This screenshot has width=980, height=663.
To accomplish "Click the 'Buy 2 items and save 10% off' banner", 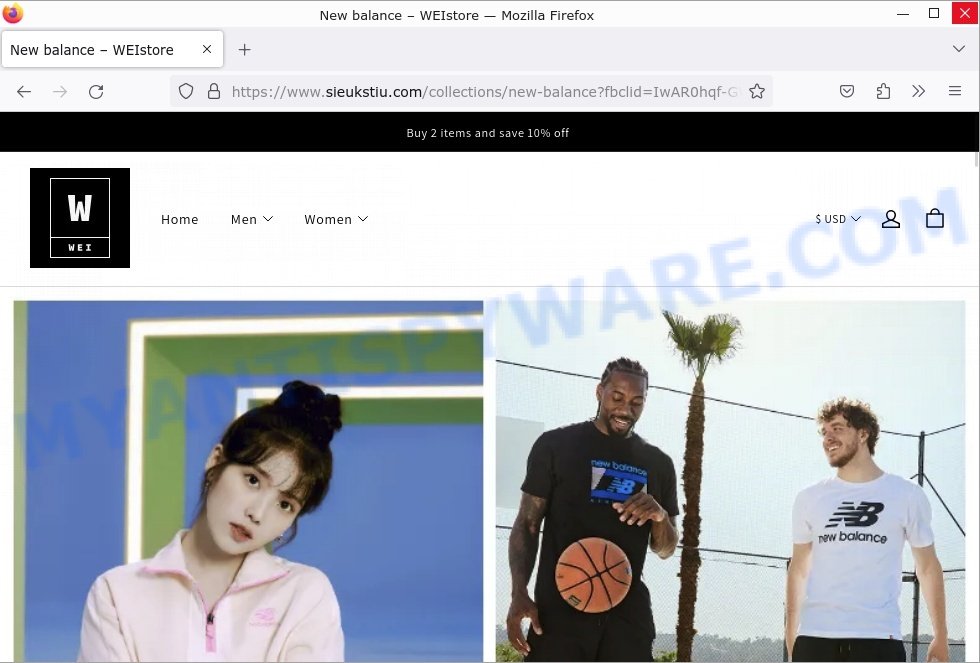I will tap(488, 132).
